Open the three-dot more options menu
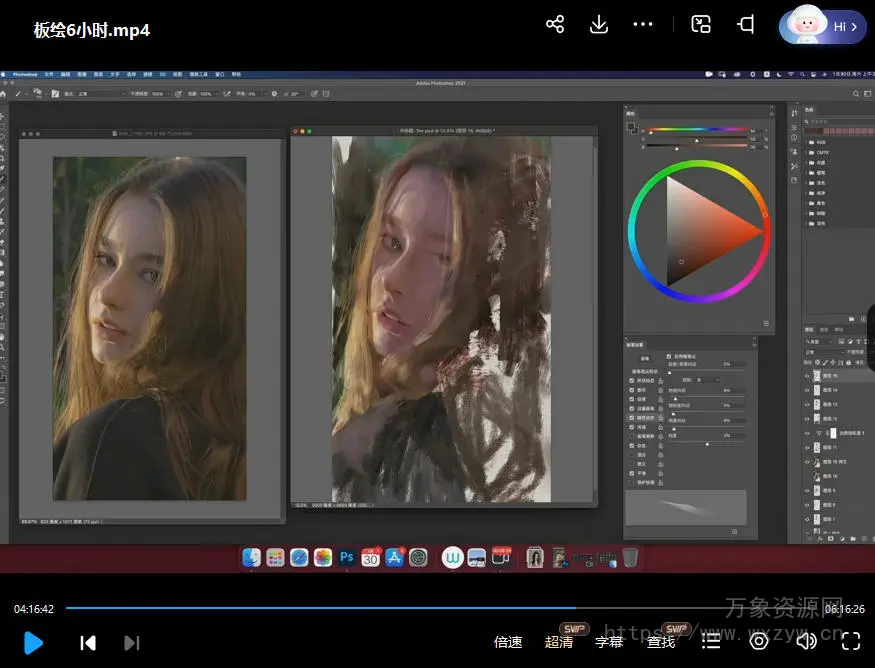 [x=643, y=25]
